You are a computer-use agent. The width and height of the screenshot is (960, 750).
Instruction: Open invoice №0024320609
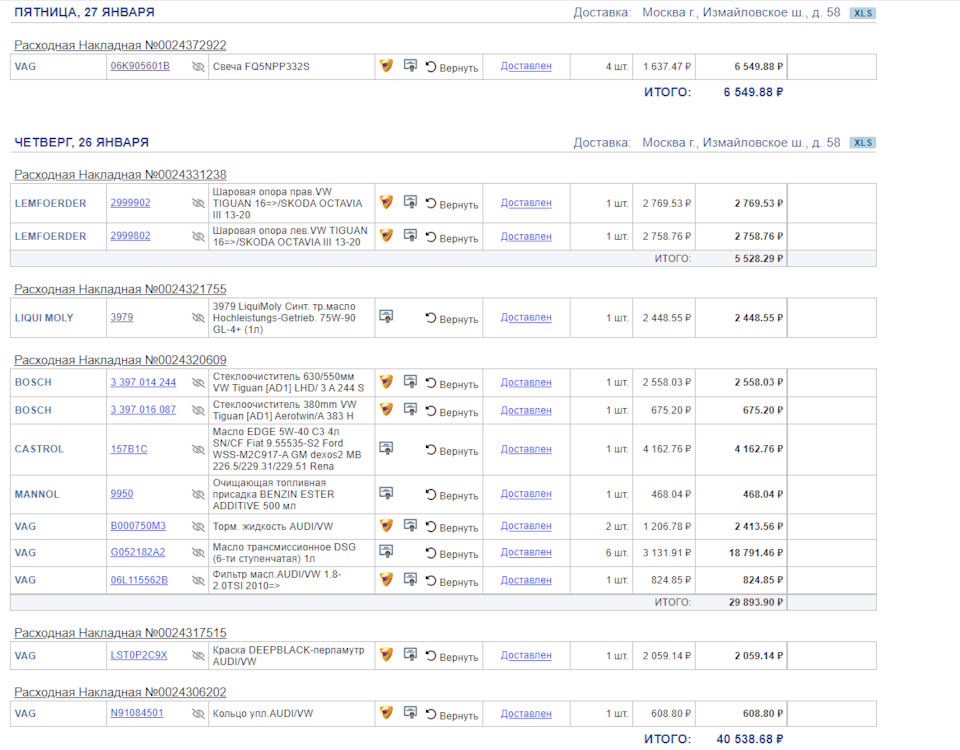click(120, 360)
